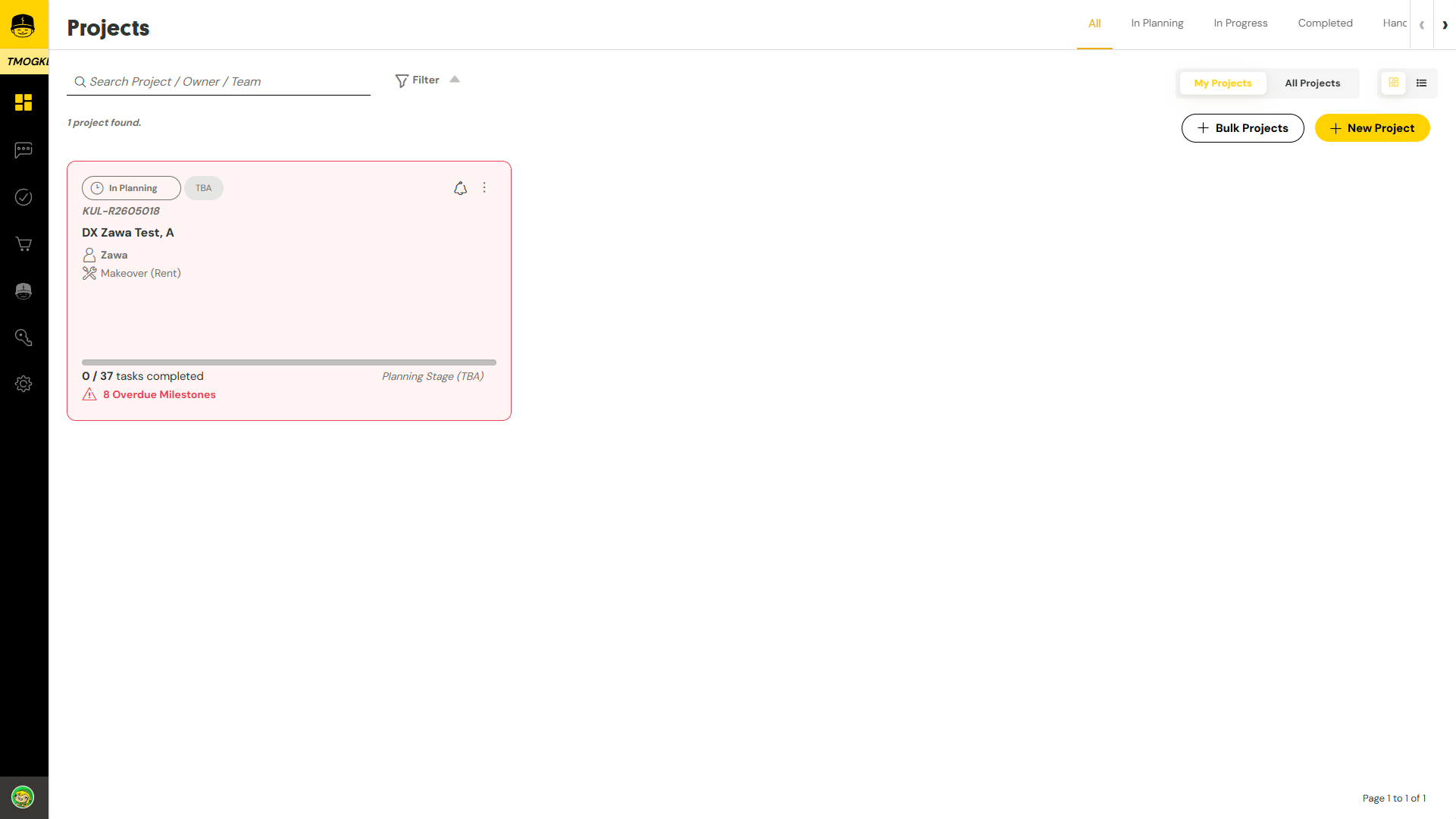Open the three-dot menu on project card
The width and height of the screenshot is (1456, 819).
coord(484,187)
